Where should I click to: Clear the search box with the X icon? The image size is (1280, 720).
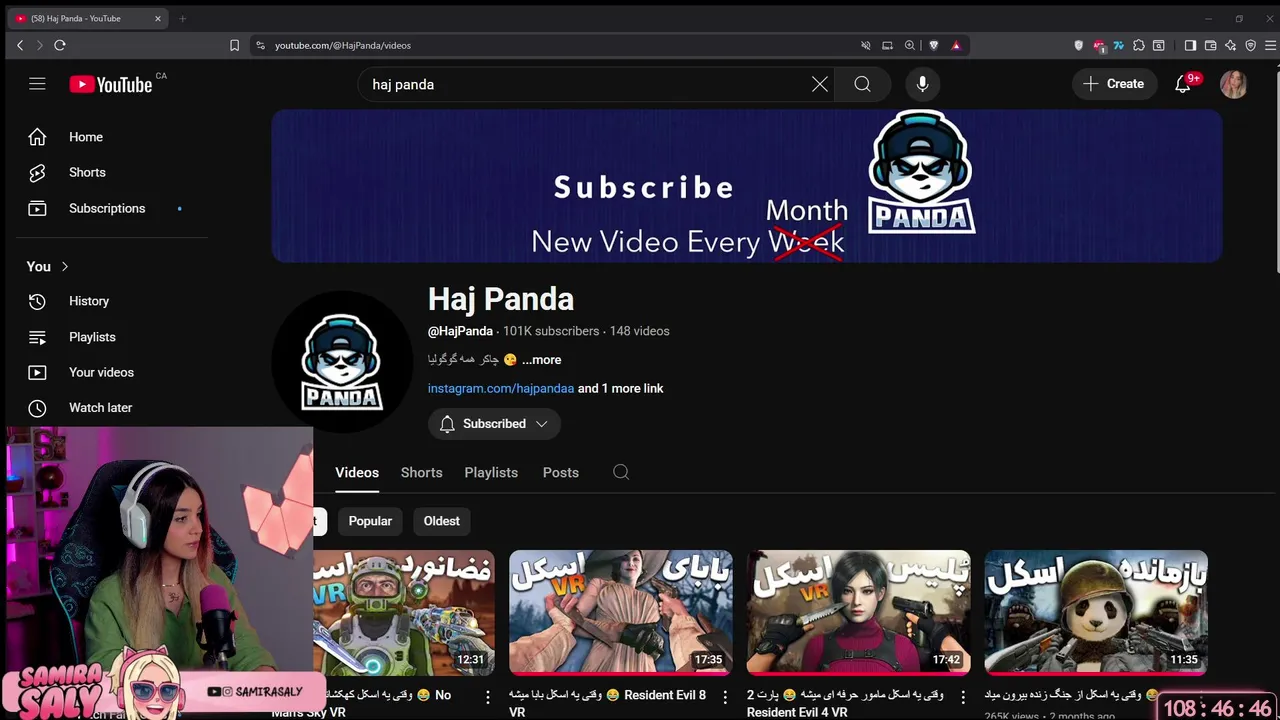click(820, 84)
